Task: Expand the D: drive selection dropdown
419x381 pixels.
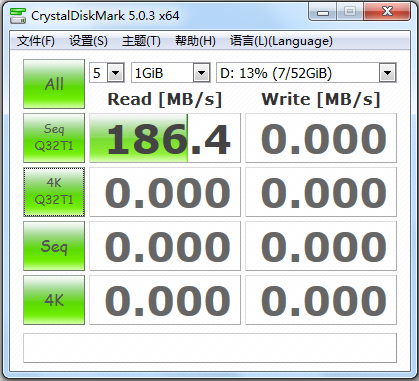Action: click(387, 72)
